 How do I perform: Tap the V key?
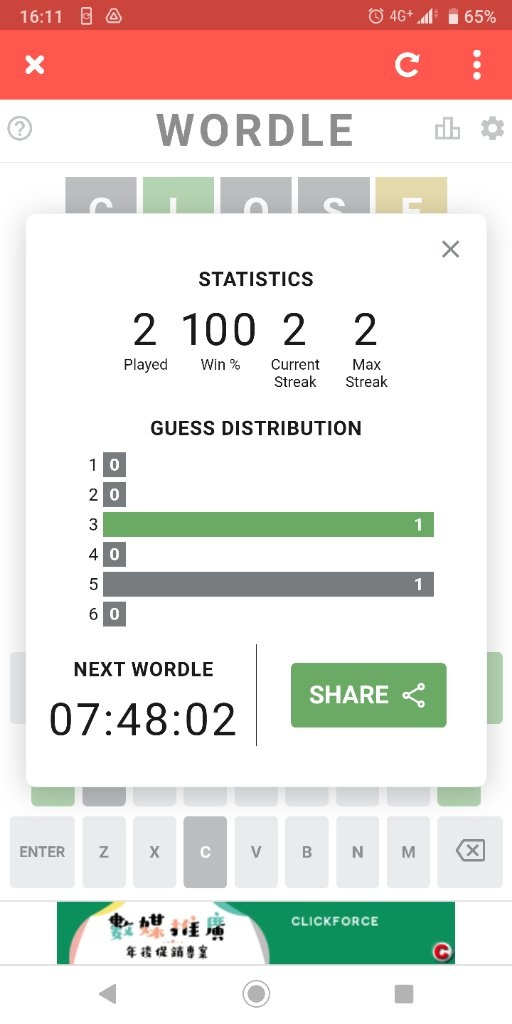pos(256,852)
